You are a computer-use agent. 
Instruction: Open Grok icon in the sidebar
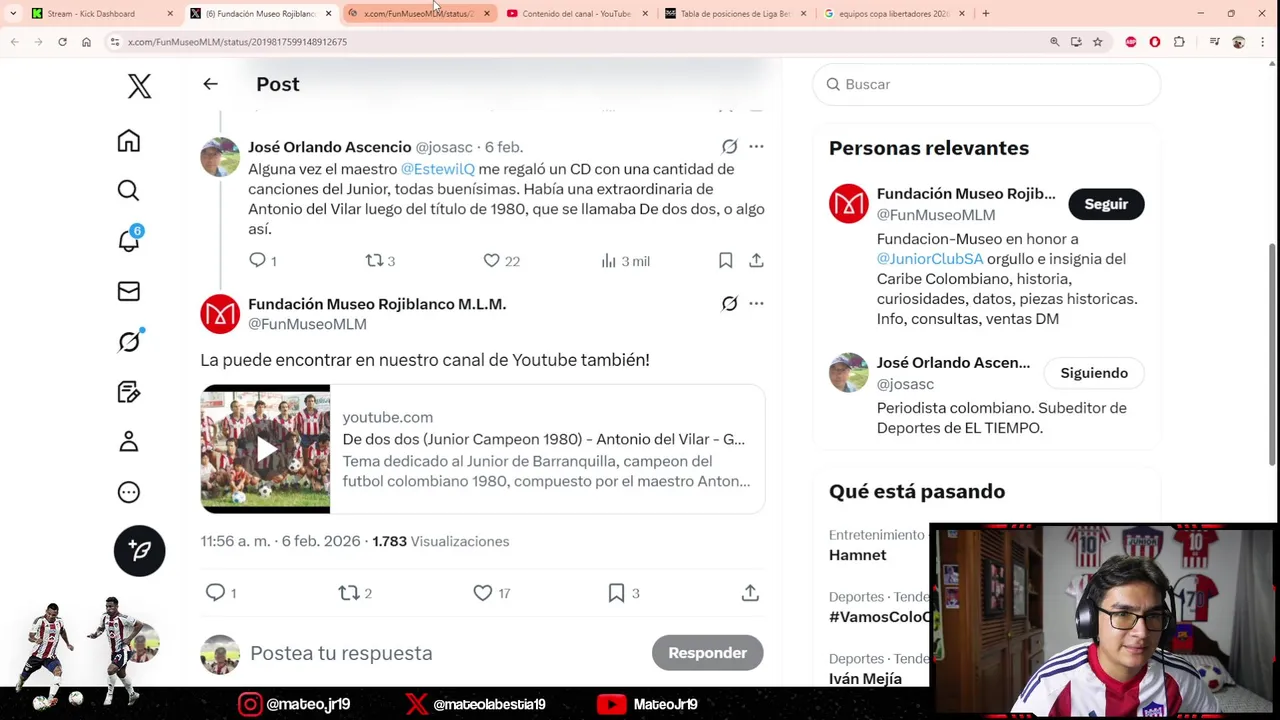pyautogui.click(x=129, y=341)
